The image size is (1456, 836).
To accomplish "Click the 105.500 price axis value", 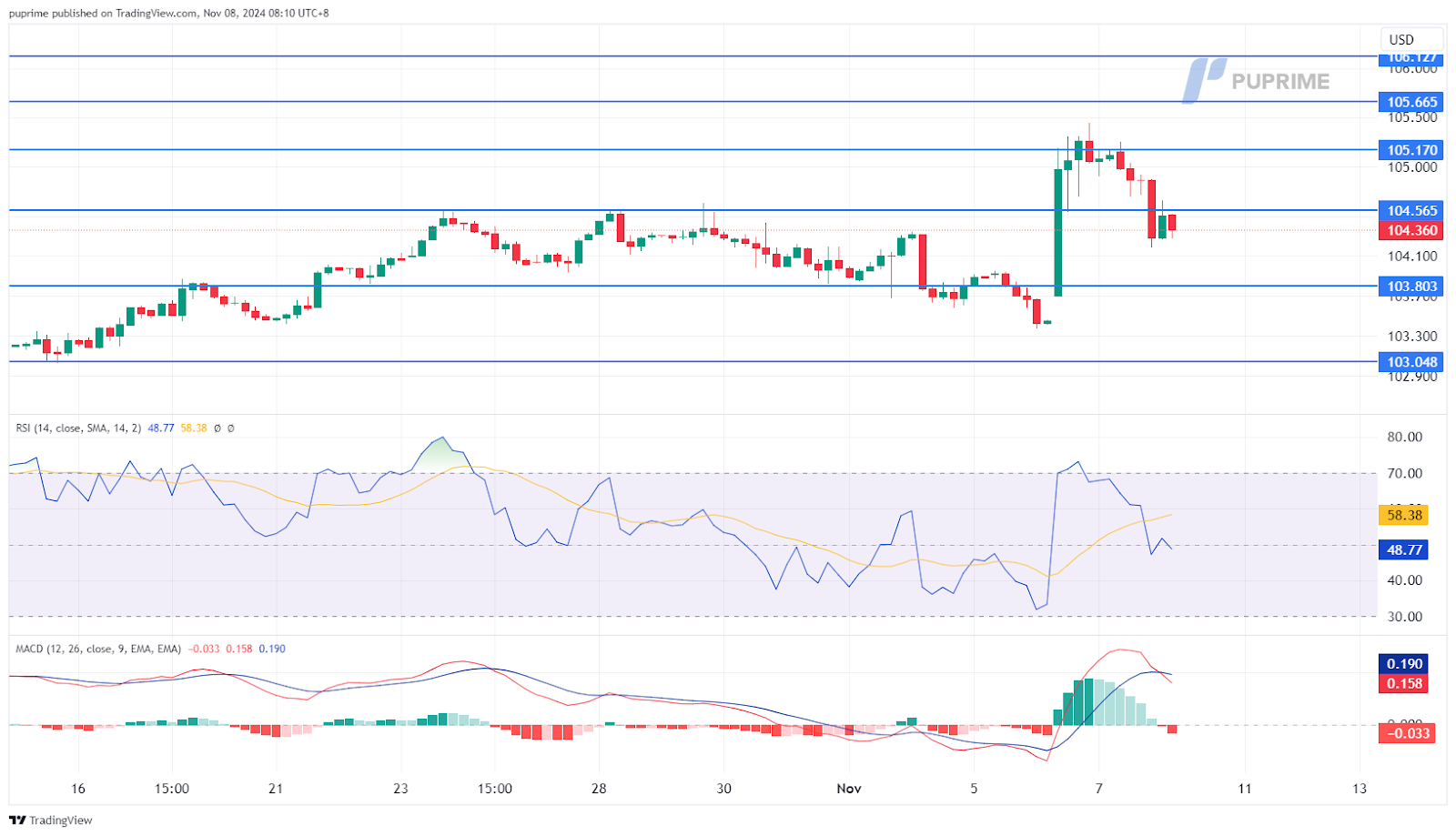I will (x=1412, y=118).
